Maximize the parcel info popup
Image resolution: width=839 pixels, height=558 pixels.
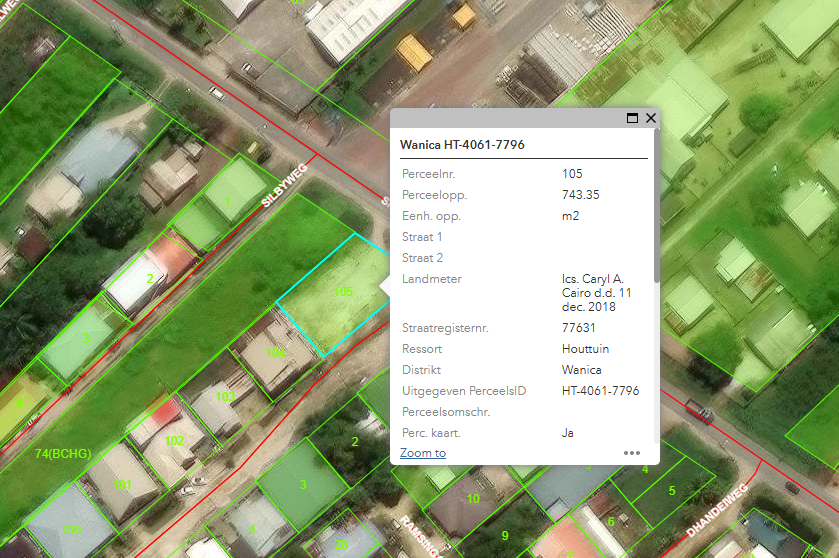pos(632,118)
